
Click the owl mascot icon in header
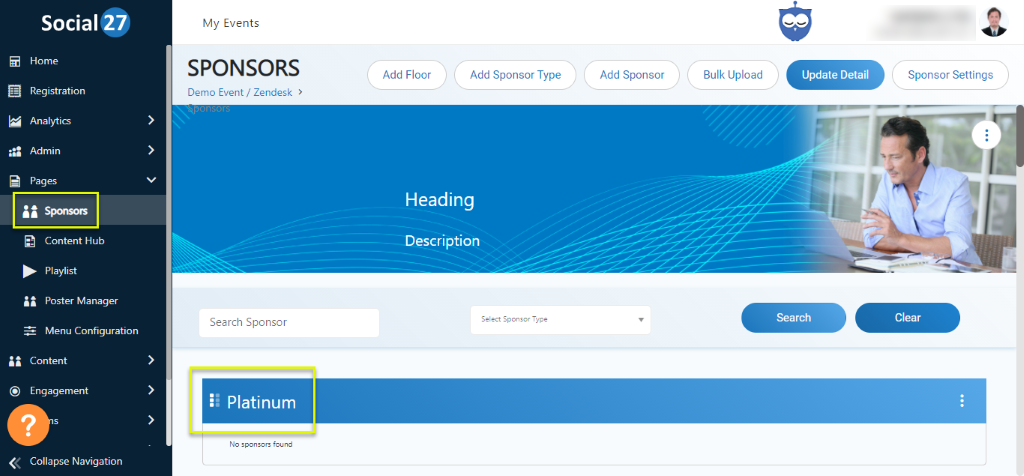click(x=795, y=22)
